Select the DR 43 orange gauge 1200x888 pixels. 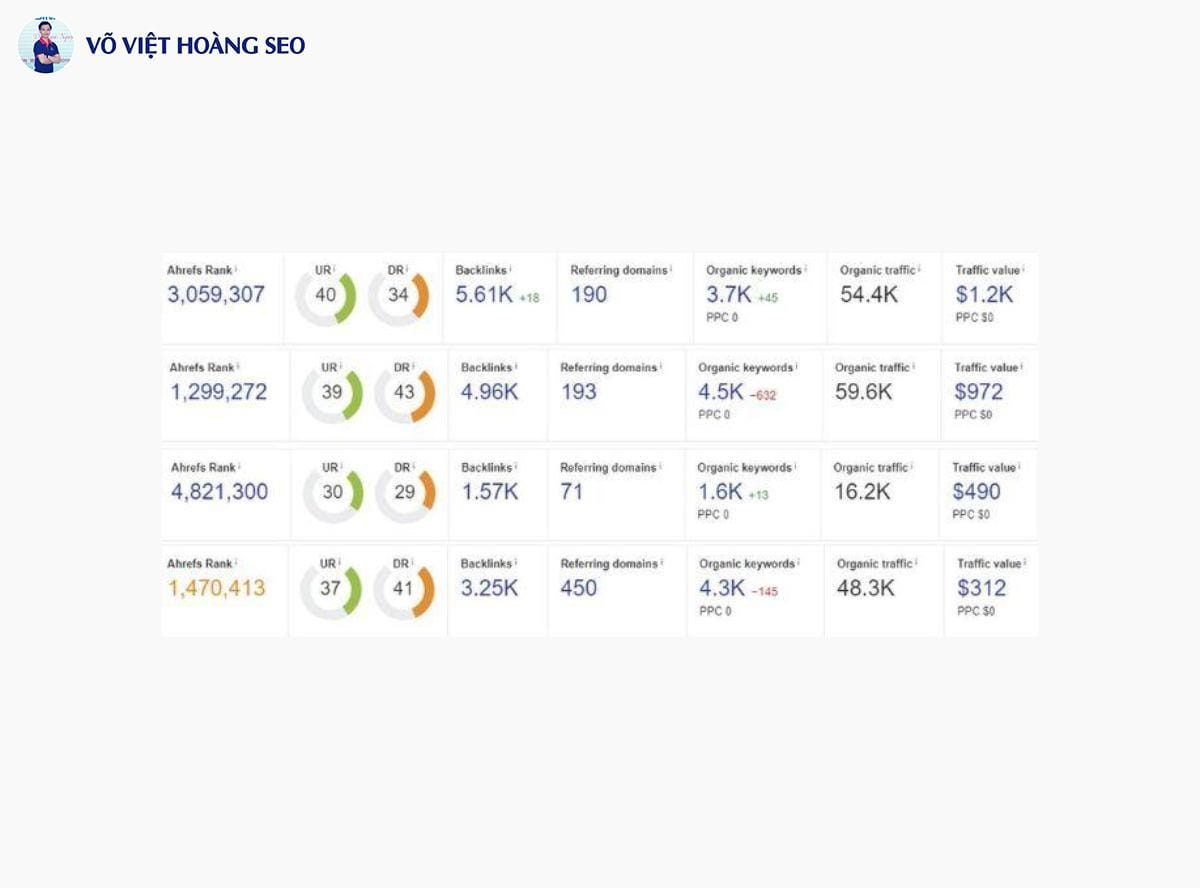(x=404, y=392)
